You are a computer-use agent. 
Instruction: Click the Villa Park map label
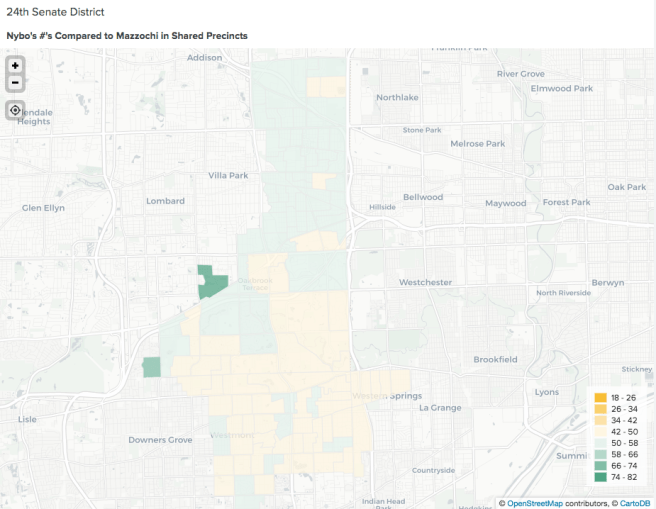(228, 176)
